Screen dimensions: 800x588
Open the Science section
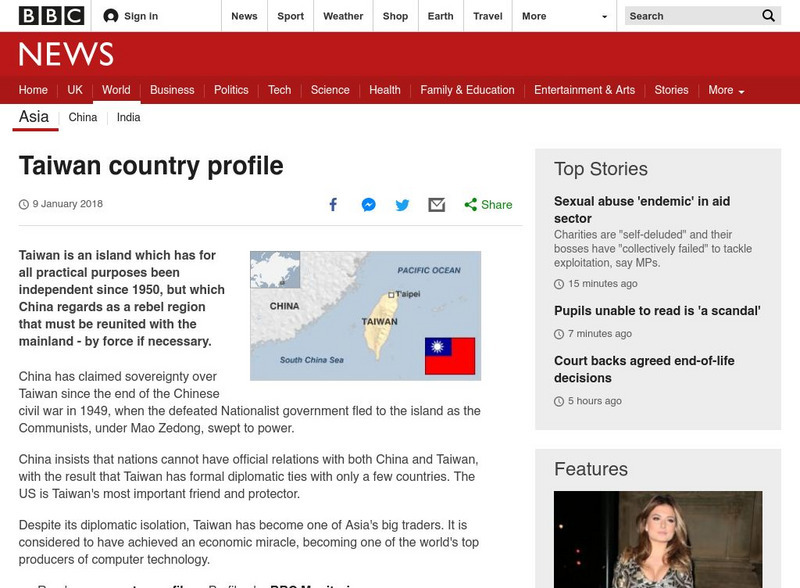click(330, 90)
